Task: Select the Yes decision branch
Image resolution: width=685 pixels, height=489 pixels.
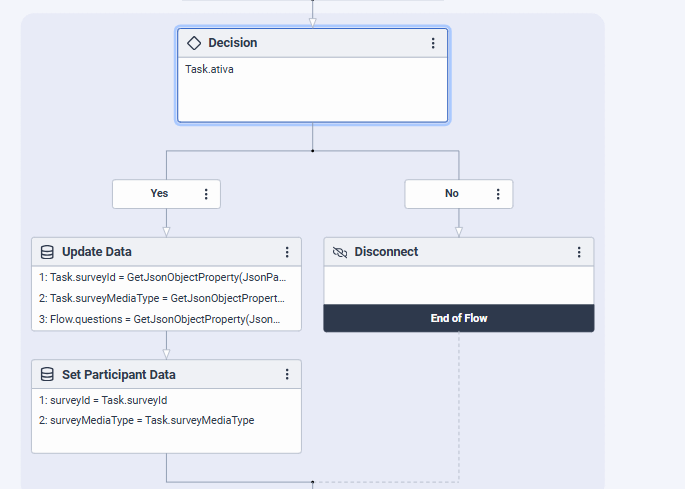Action: click(x=159, y=194)
